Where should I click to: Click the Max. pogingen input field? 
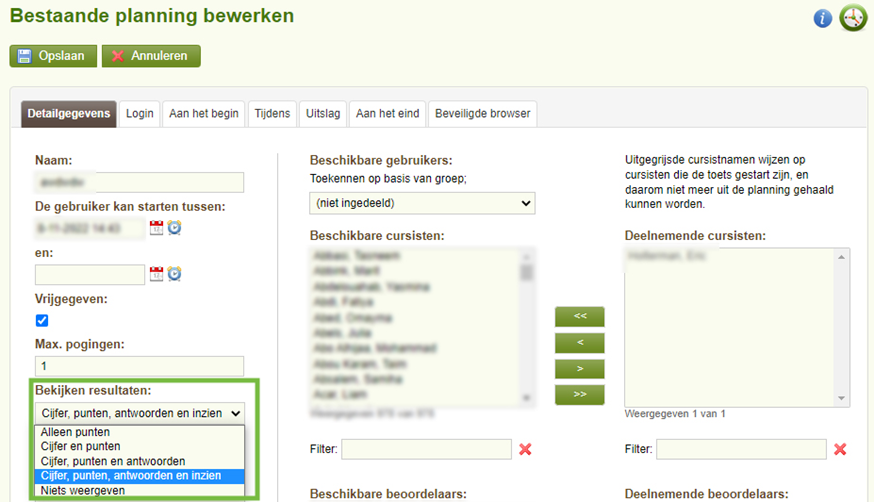pyautogui.click(x=139, y=366)
